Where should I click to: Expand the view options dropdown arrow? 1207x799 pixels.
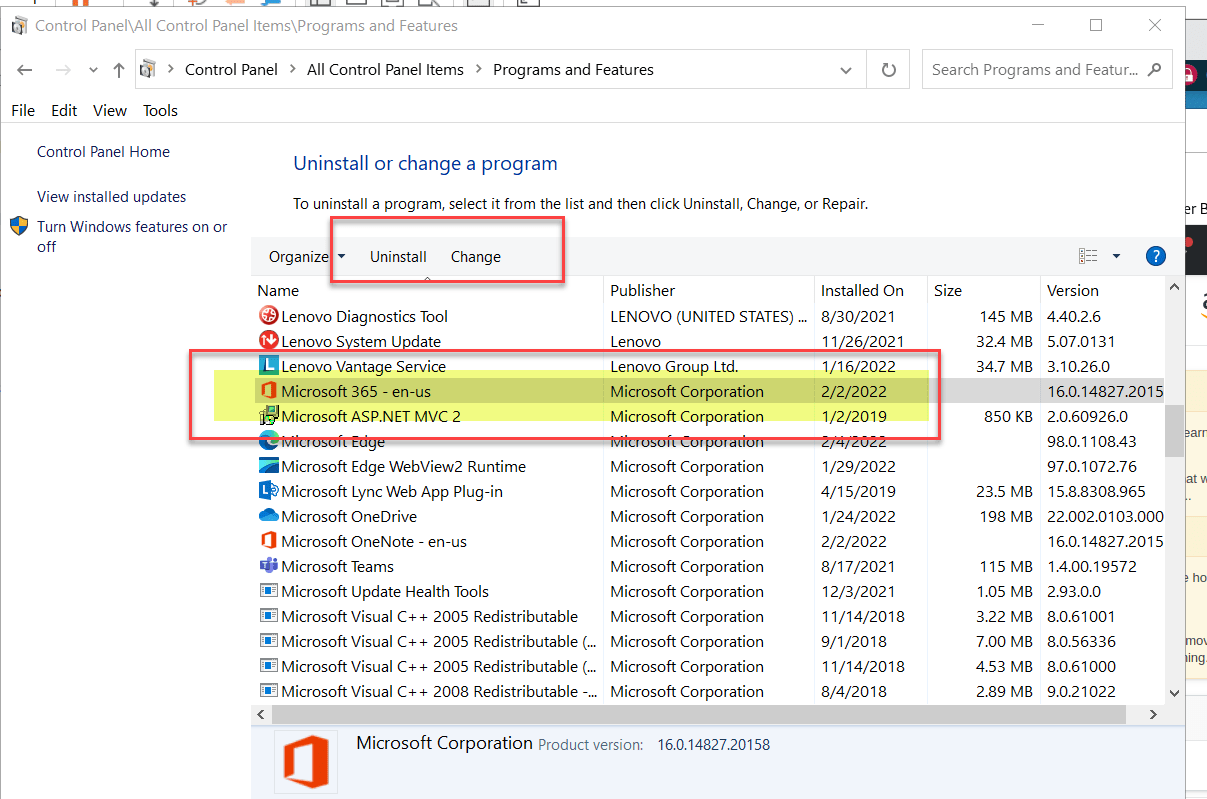click(x=1117, y=256)
